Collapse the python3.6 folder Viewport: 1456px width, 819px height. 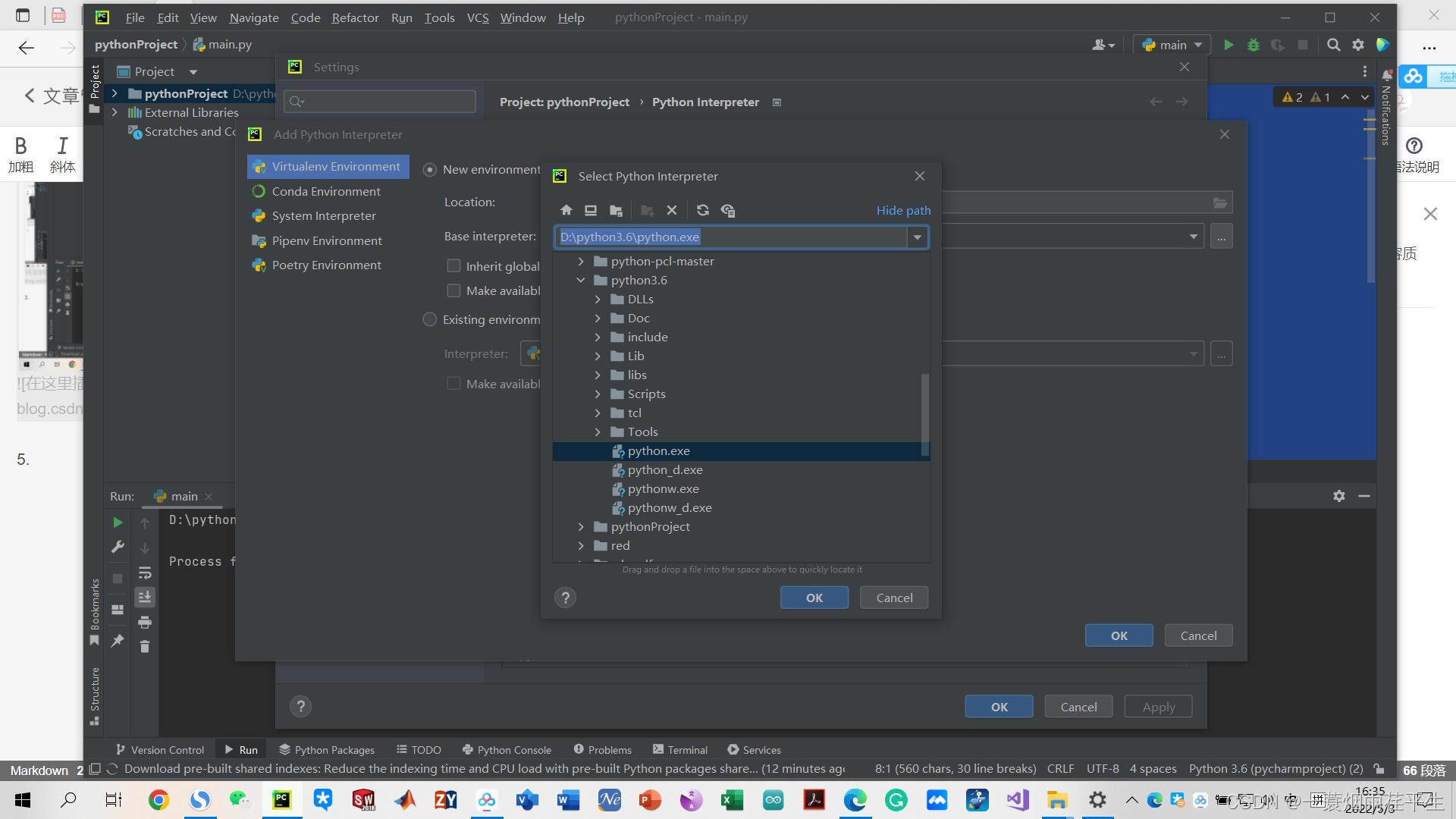point(581,280)
